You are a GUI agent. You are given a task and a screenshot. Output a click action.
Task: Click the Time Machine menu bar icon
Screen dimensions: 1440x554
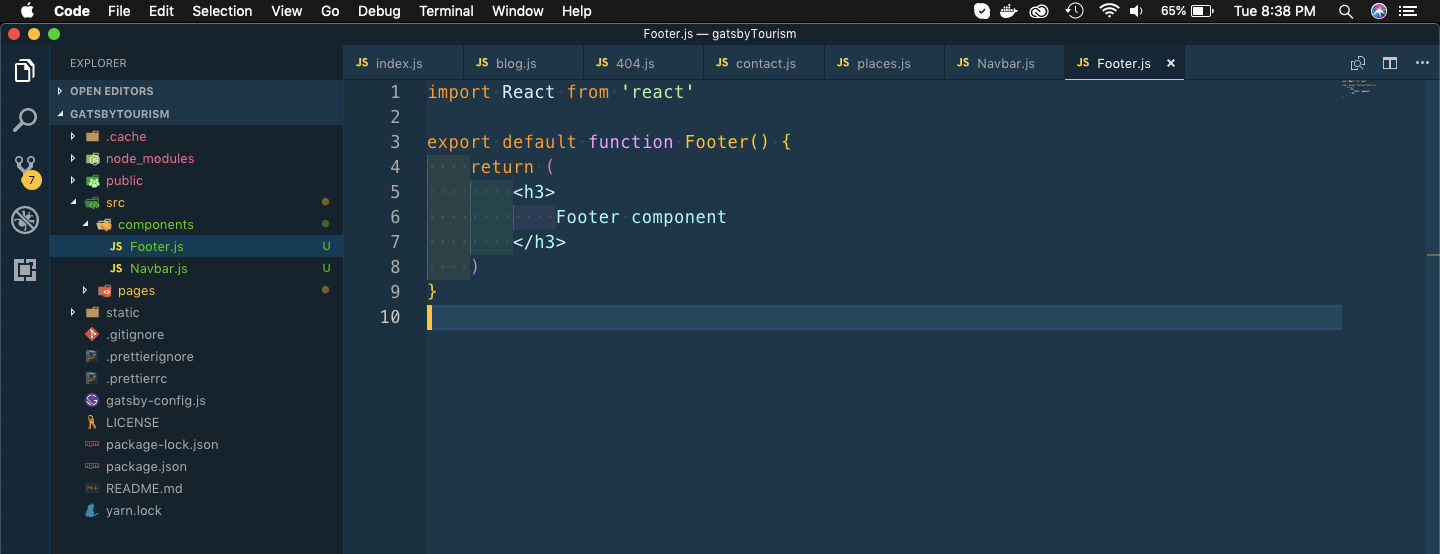point(1075,11)
